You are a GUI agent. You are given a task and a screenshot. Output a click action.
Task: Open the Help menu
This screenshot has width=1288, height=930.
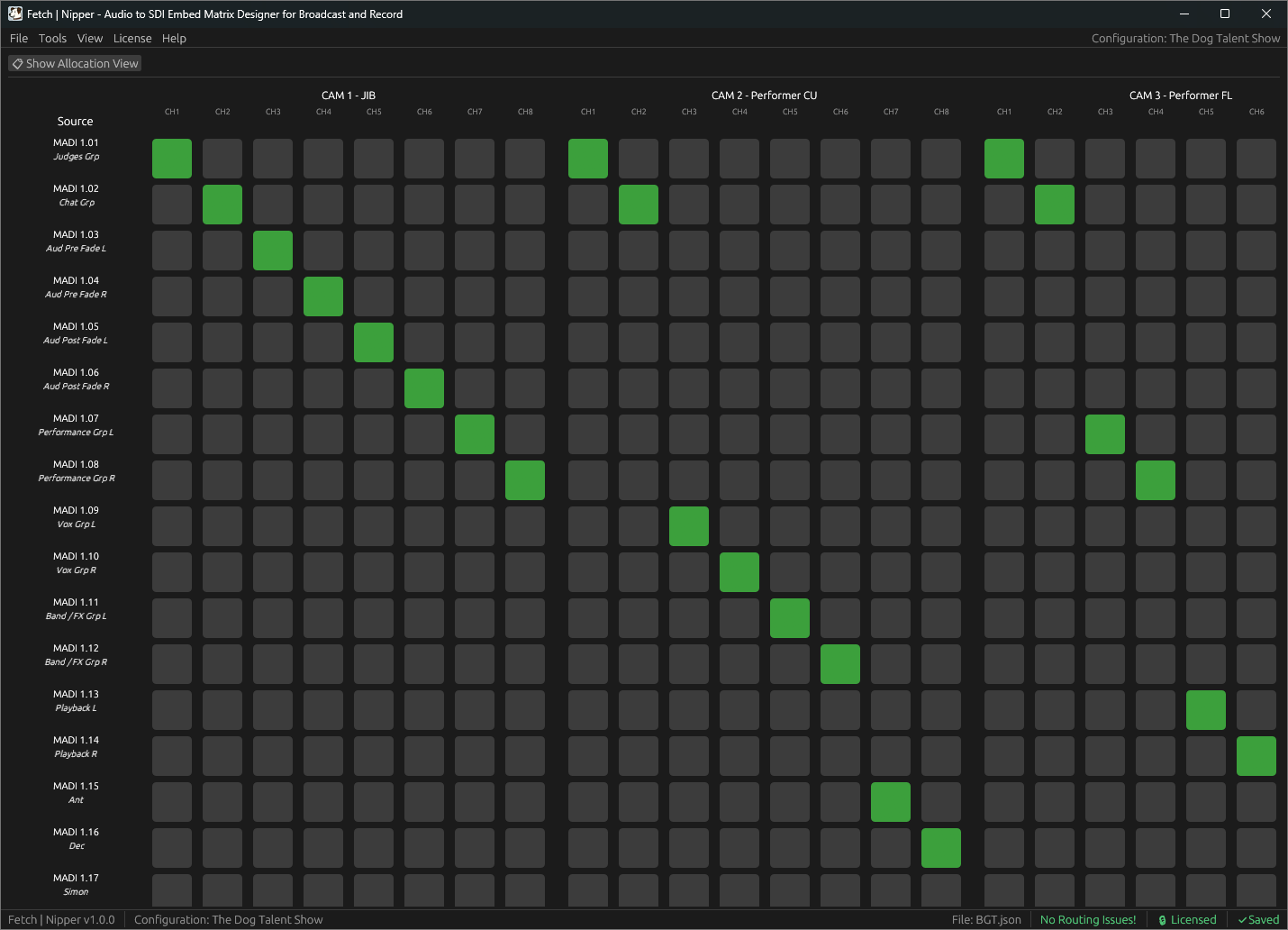tap(174, 39)
